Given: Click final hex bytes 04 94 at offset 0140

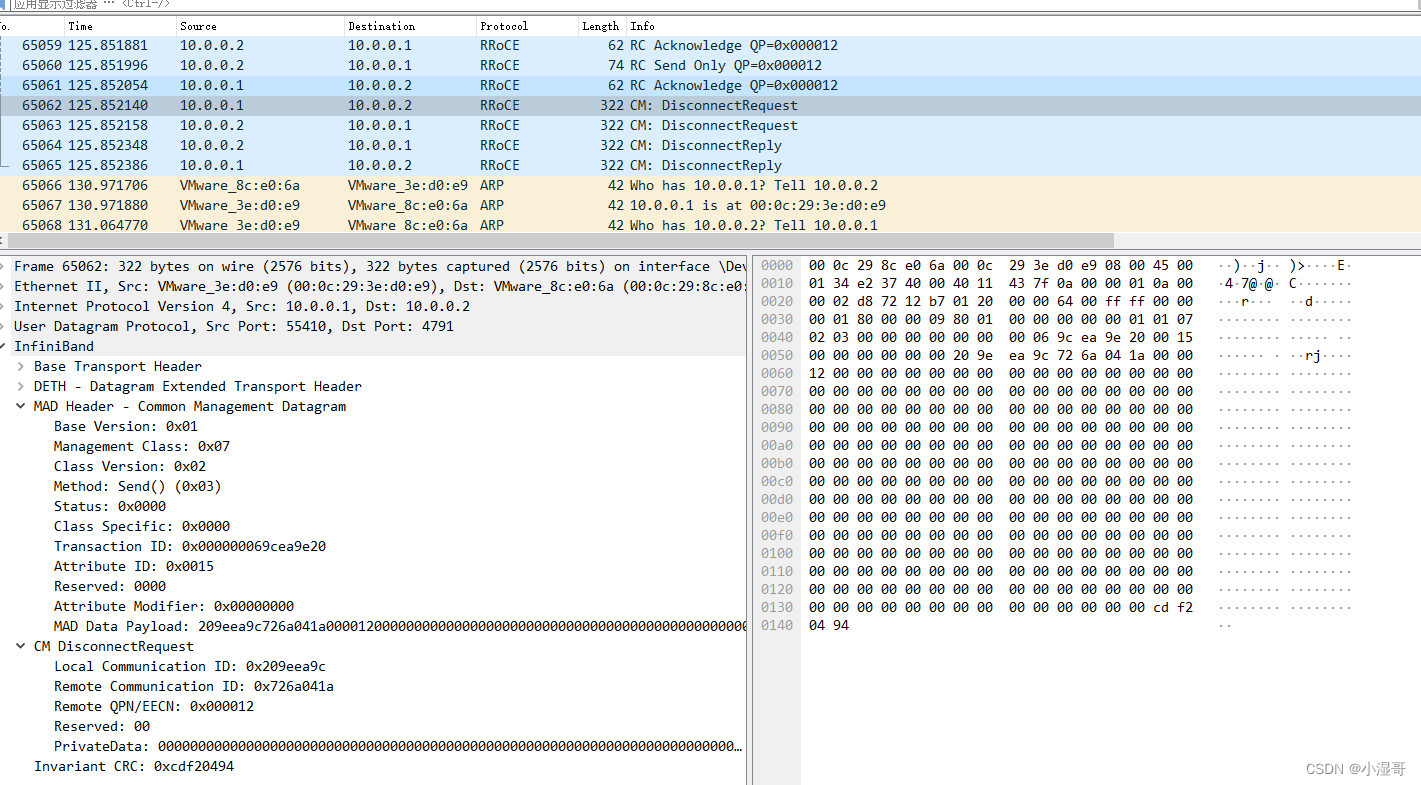Looking at the screenshot, I should [829, 625].
